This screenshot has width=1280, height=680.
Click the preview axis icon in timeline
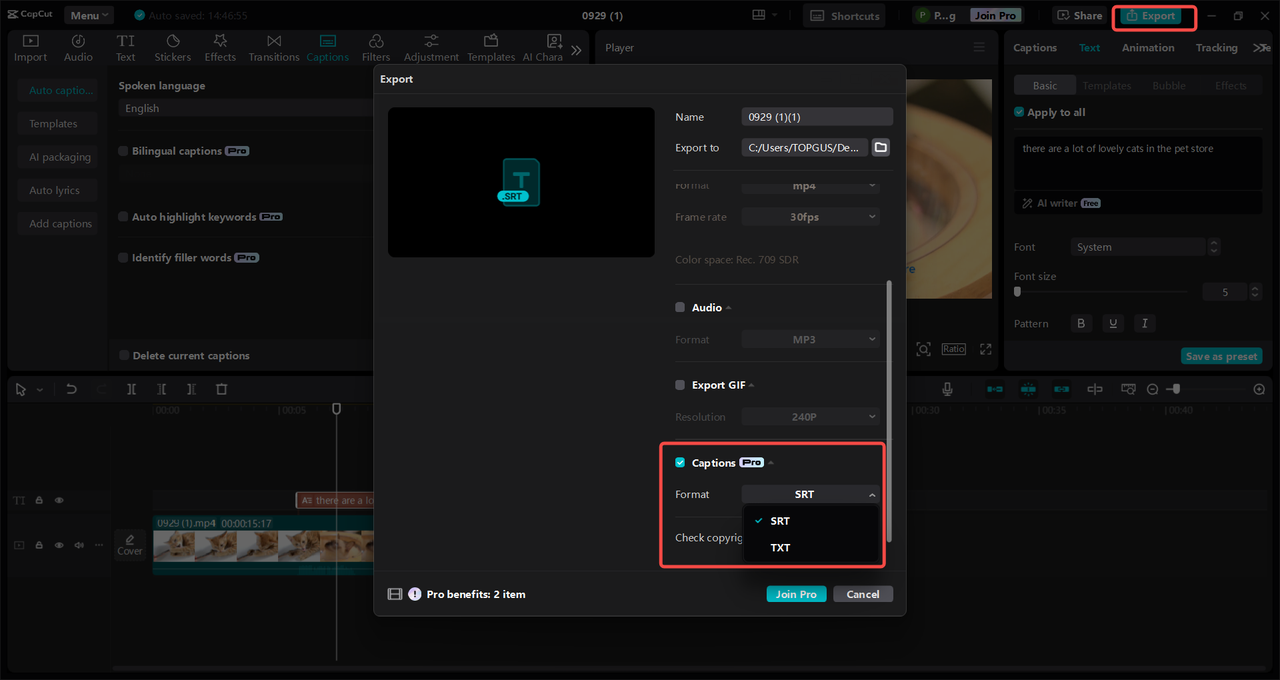click(x=1095, y=389)
